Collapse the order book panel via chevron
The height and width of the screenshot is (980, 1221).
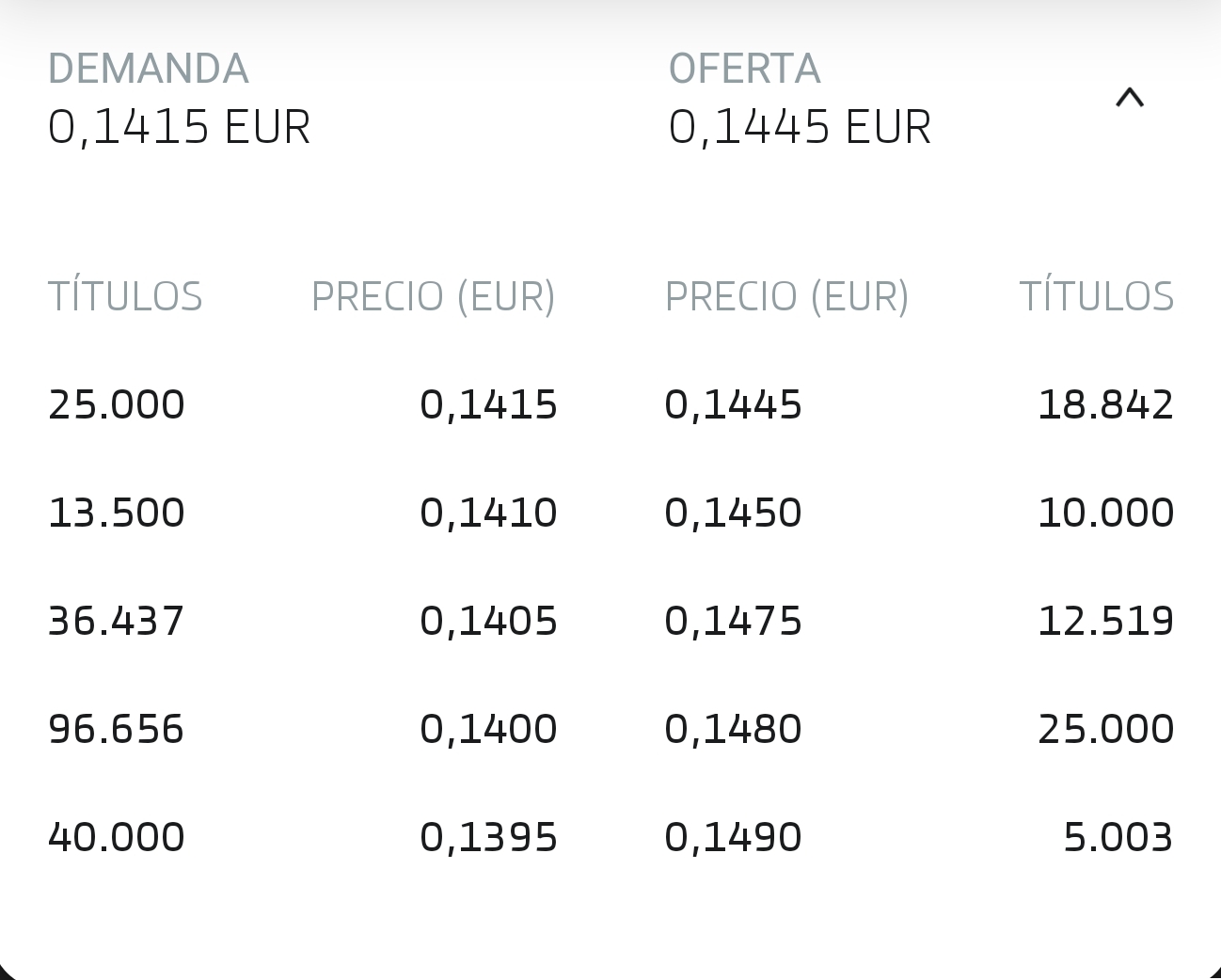[1129, 98]
